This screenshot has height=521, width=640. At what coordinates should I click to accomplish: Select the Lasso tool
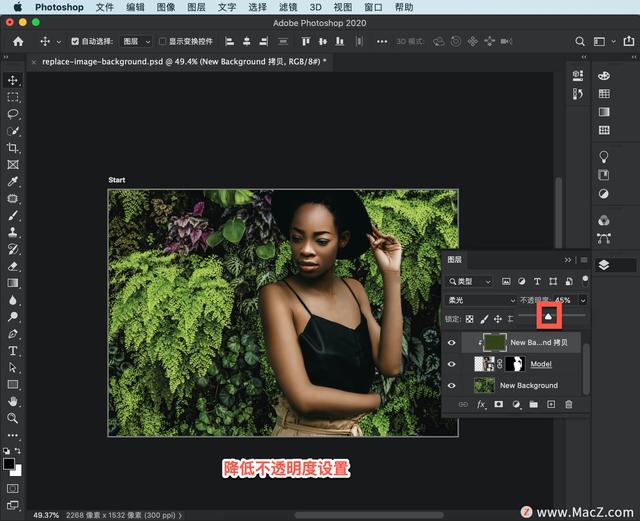tap(13, 114)
